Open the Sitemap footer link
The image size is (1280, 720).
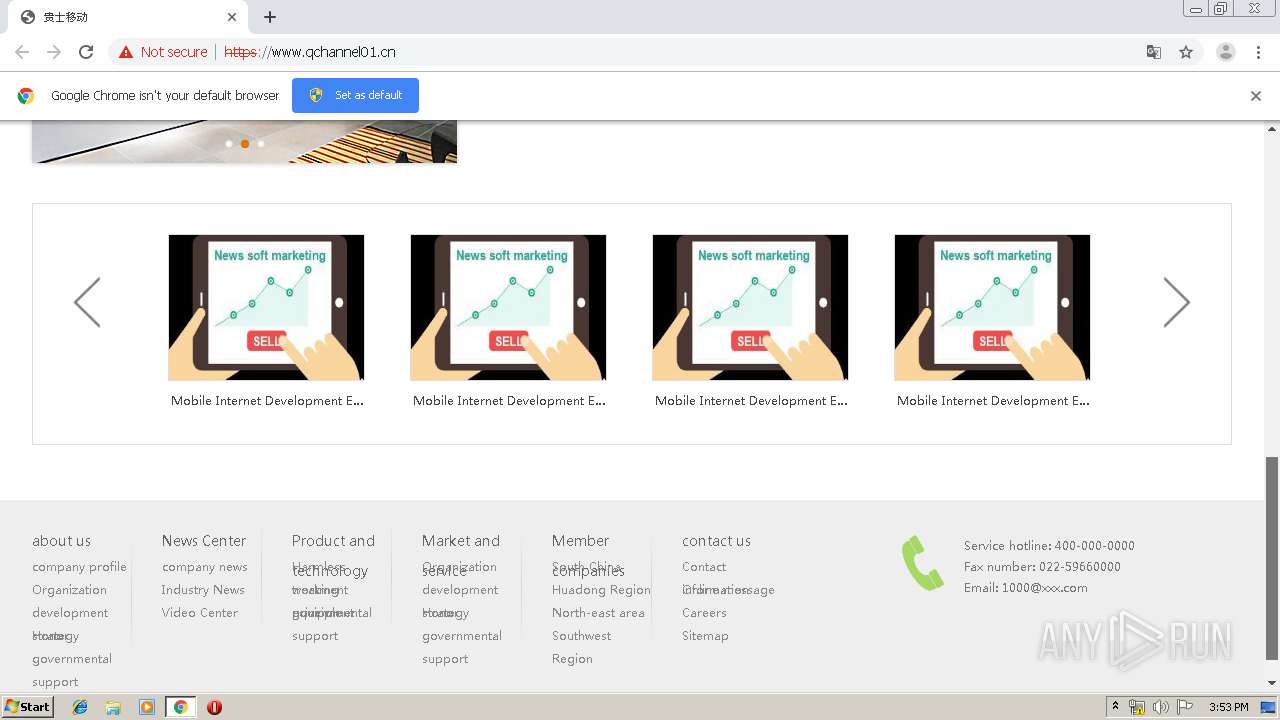pos(705,636)
